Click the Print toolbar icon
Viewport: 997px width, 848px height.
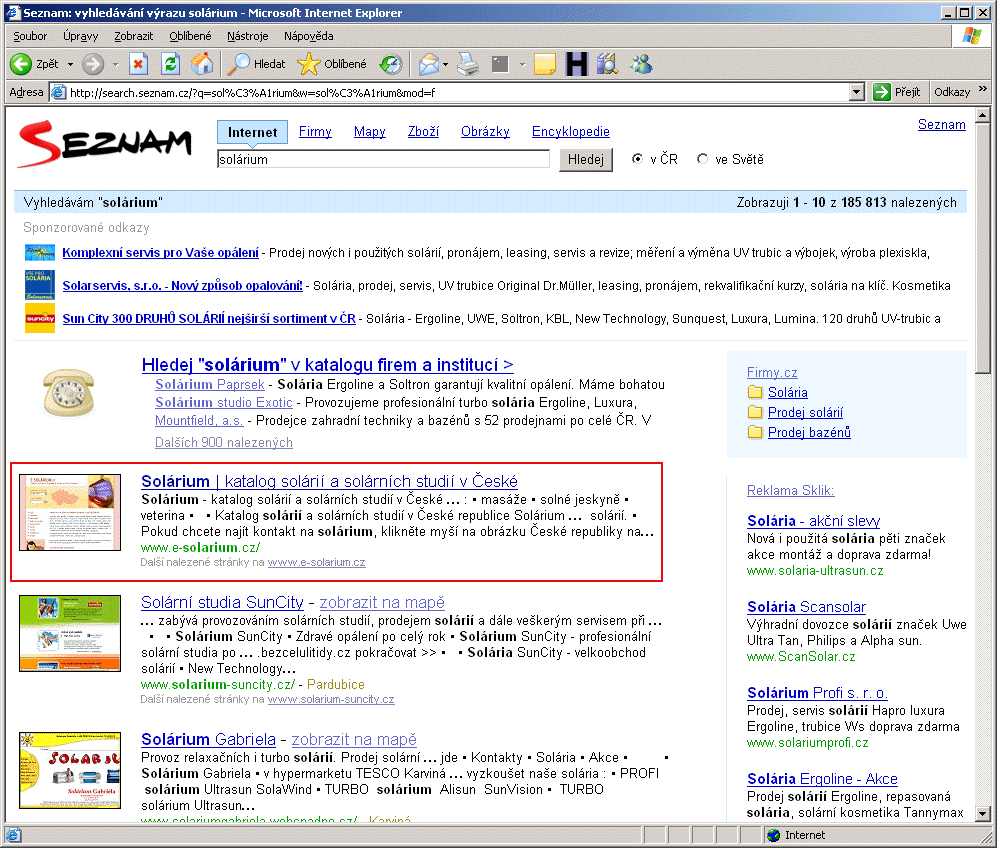468,64
